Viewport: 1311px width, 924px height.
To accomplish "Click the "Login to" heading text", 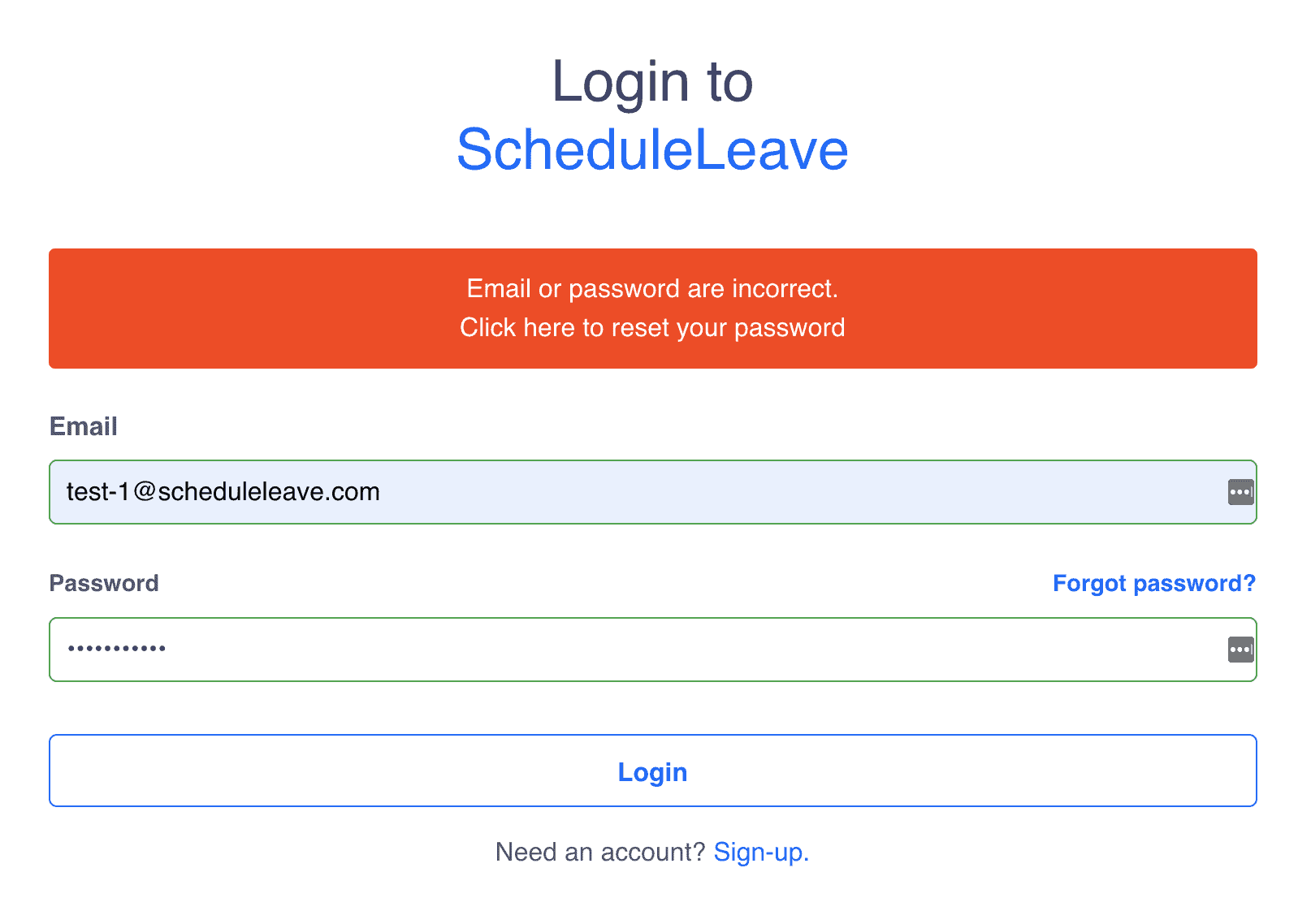I will point(652,82).
